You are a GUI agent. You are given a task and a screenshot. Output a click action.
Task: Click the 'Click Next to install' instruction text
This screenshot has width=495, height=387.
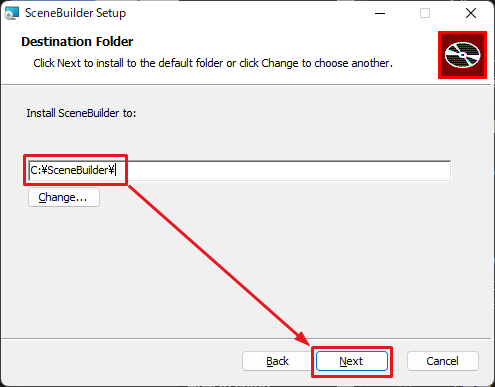213,63
